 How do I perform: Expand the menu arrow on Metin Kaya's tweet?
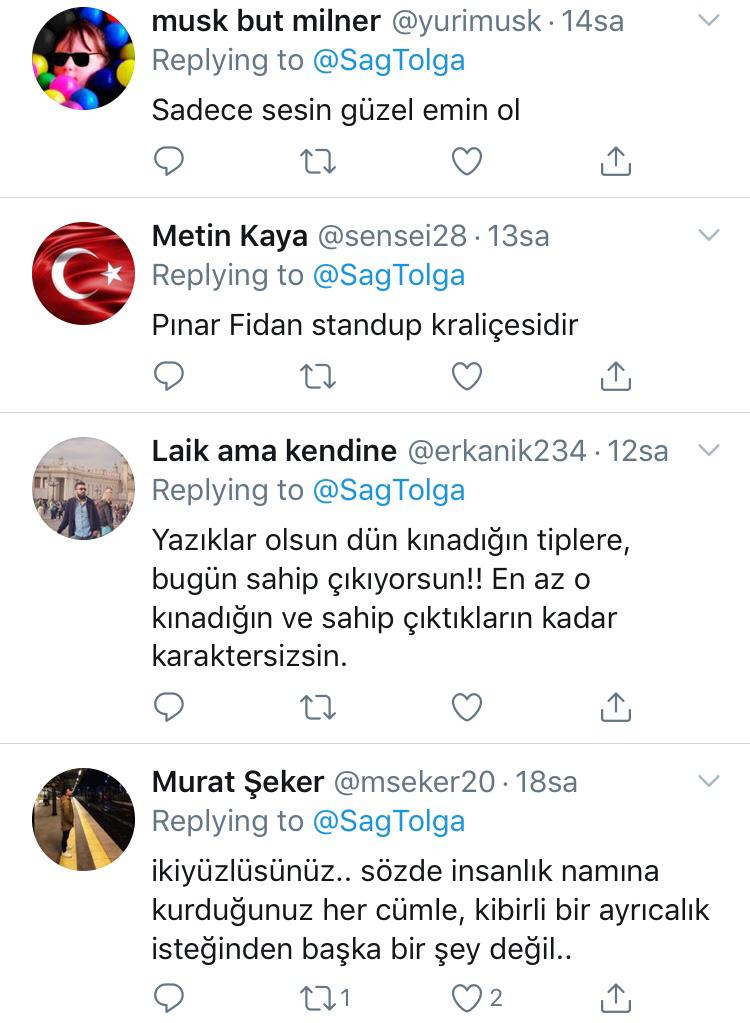(x=708, y=235)
